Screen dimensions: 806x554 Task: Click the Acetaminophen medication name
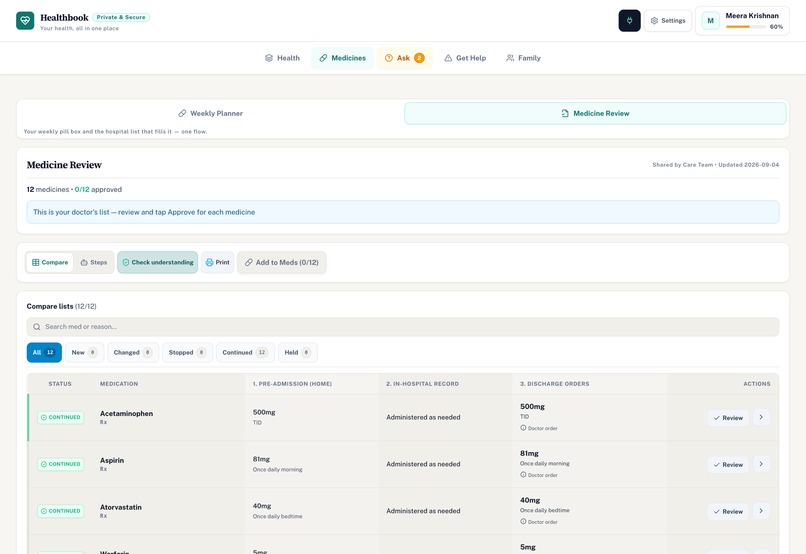pos(126,413)
